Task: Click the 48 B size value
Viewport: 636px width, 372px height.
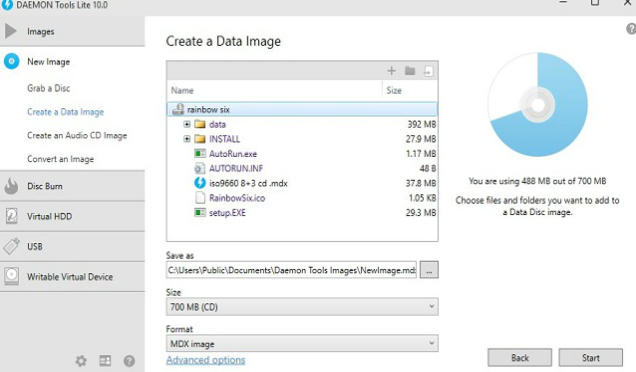Action: (428, 168)
